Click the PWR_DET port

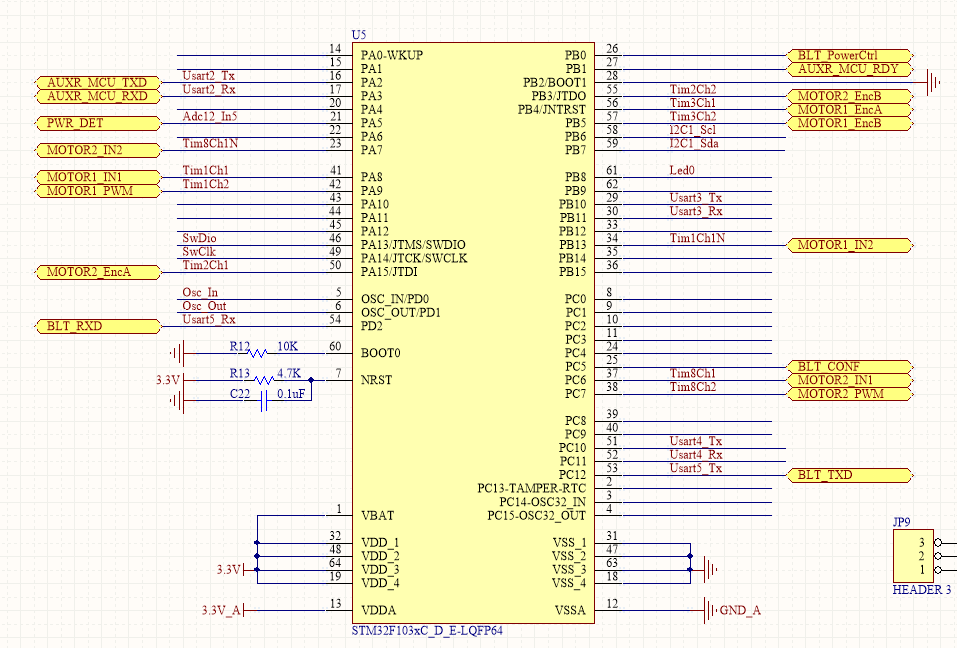tap(97, 123)
